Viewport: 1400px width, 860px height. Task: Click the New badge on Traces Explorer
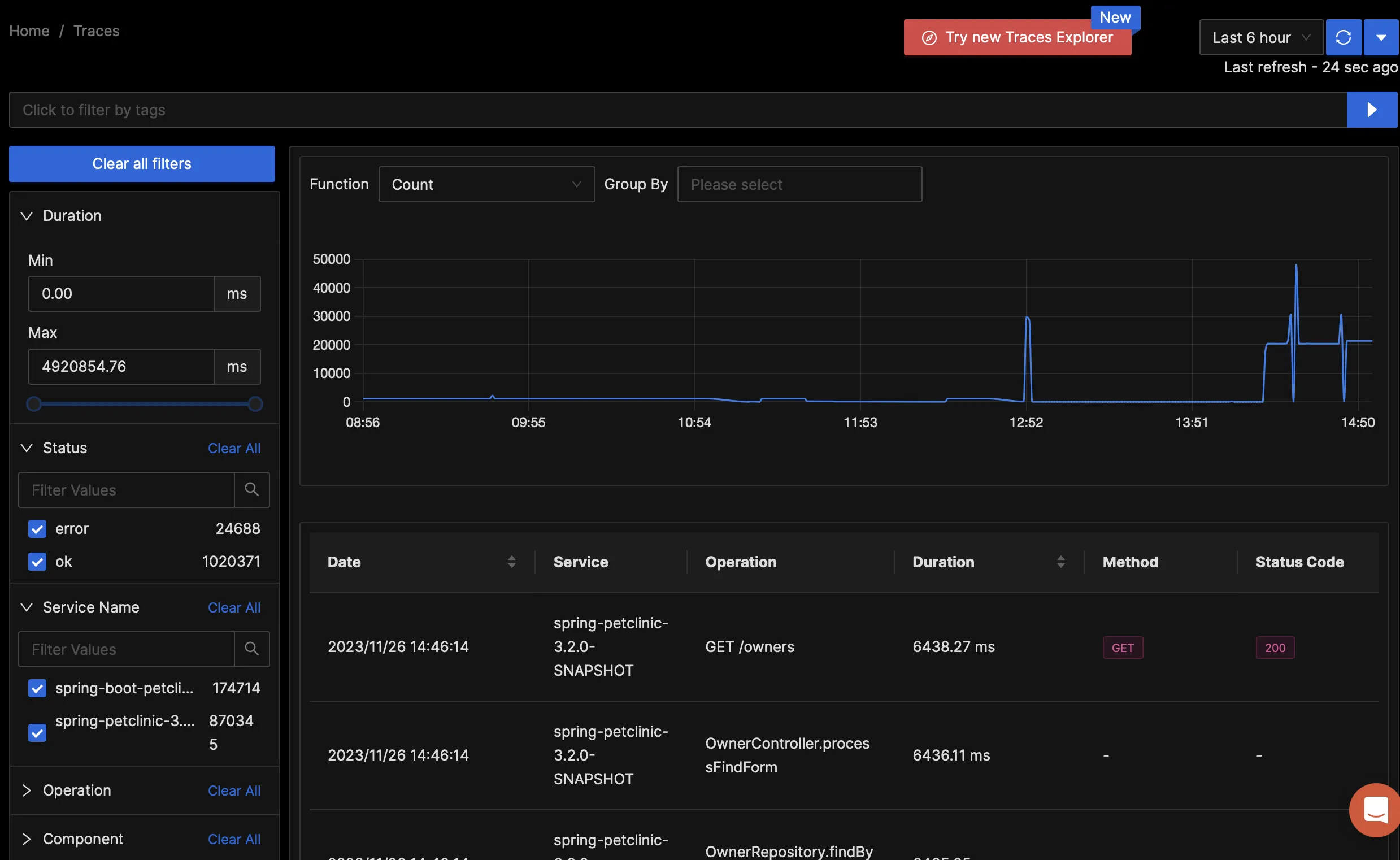click(1115, 18)
